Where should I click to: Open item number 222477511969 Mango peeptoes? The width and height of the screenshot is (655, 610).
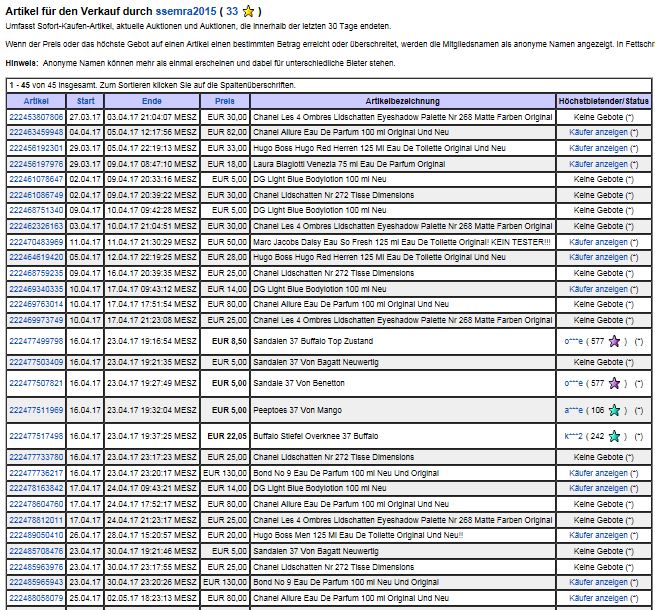coord(36,410)
